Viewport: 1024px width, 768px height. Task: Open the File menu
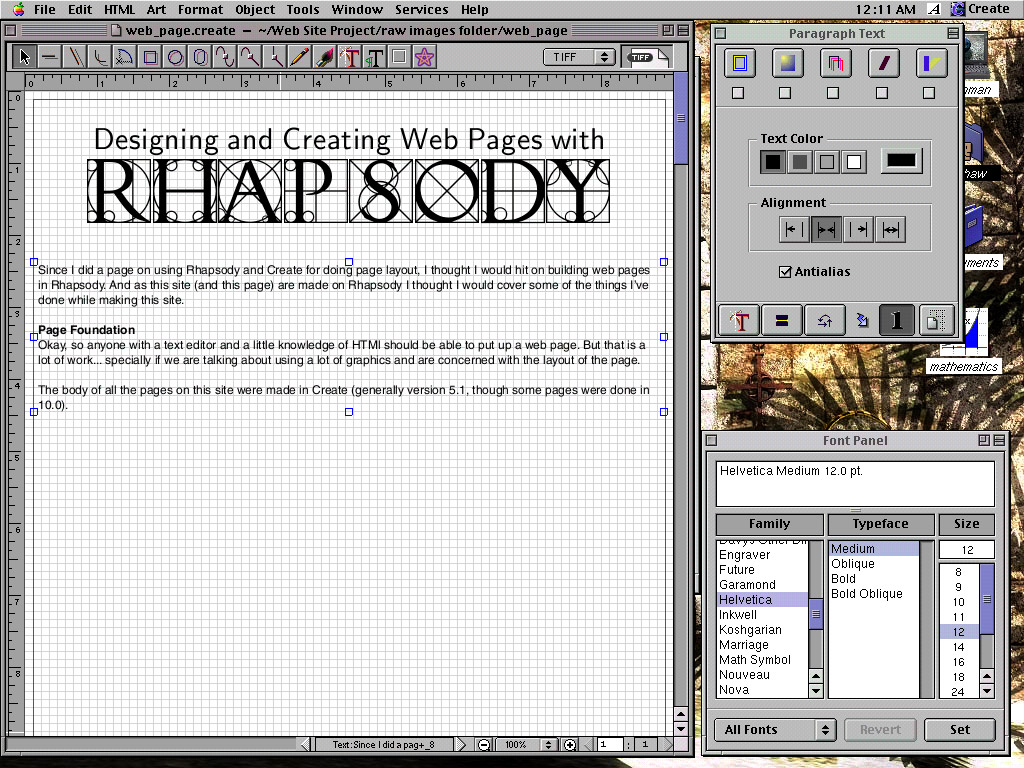tap(44, 10)
